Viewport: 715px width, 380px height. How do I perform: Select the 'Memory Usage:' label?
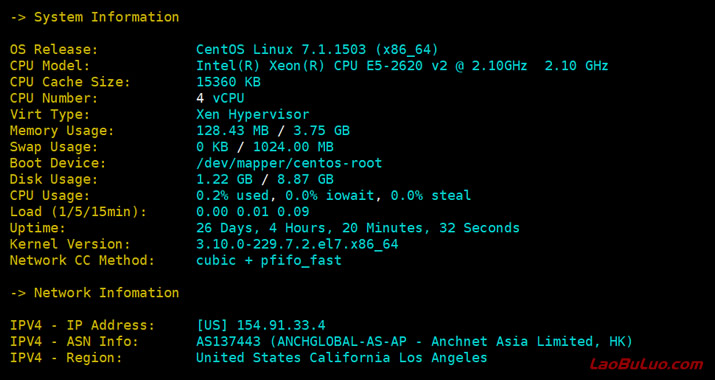coord(62,131)
